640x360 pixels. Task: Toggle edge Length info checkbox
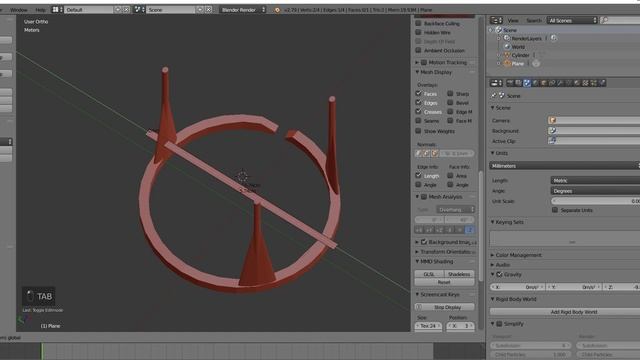tap(418, 176)
